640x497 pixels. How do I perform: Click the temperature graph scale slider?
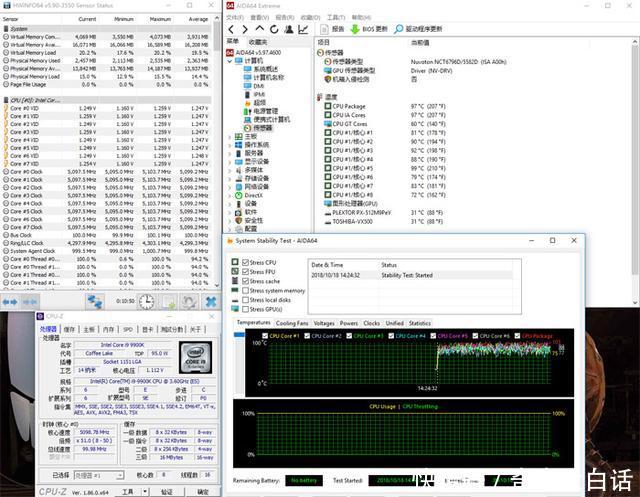click(x=239, y=335)
